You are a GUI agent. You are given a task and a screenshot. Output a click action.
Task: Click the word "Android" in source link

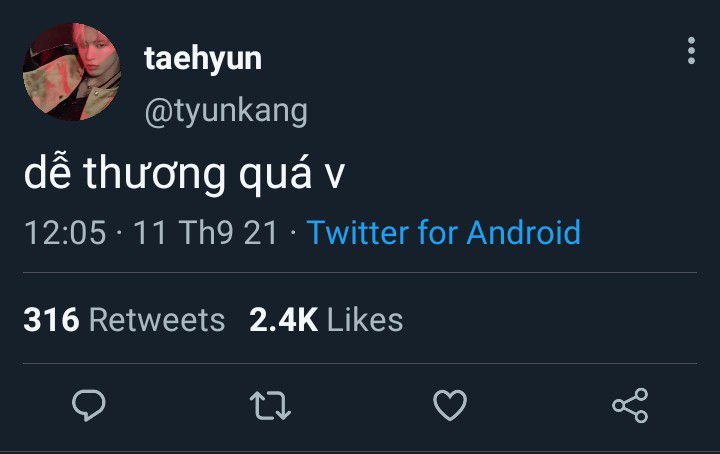coord(524,232)
